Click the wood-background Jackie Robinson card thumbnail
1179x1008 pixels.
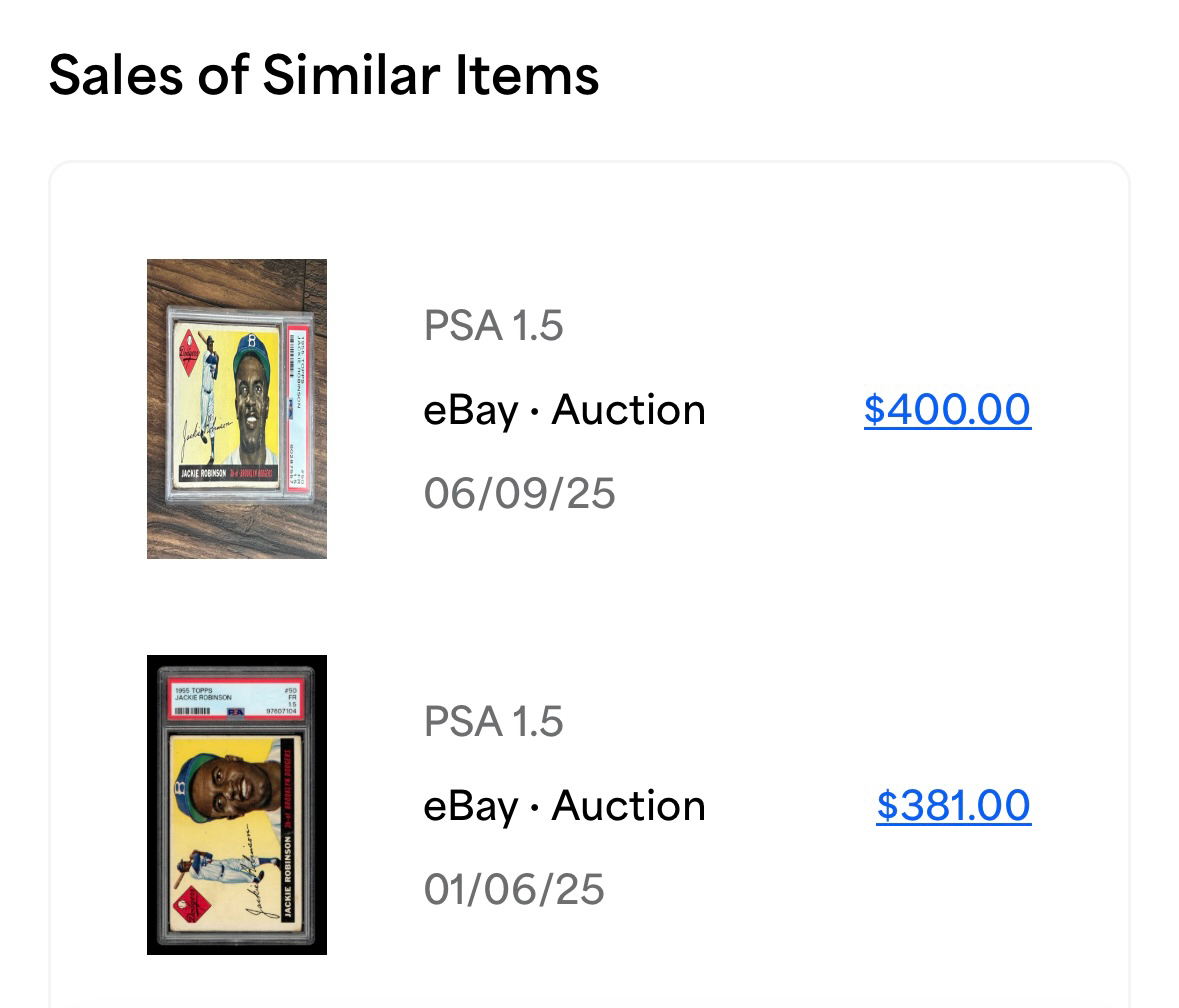pyautogui.click(x=237, y=409)
